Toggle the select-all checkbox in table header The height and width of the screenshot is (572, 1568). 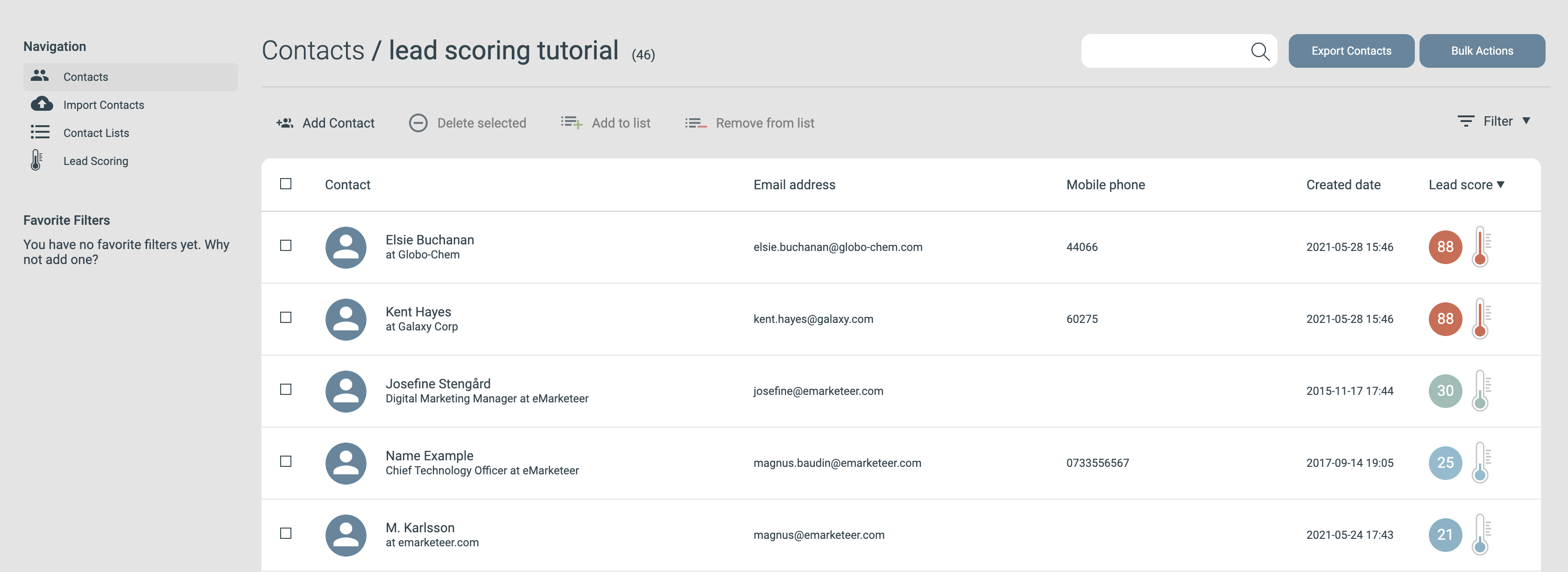click(x=285, y=183)
